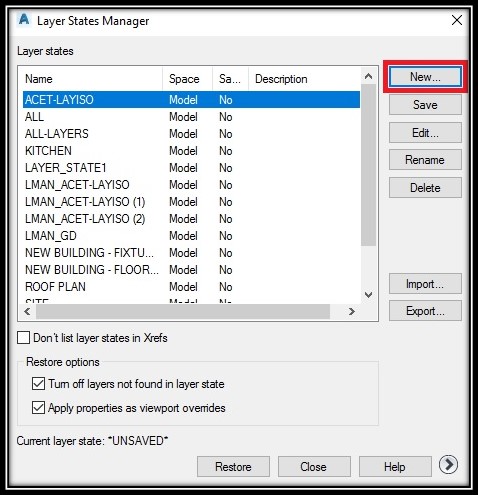Close the Layer States Manager dialog with X
Viewport: 478px width, 495px height.
point(457,20)
